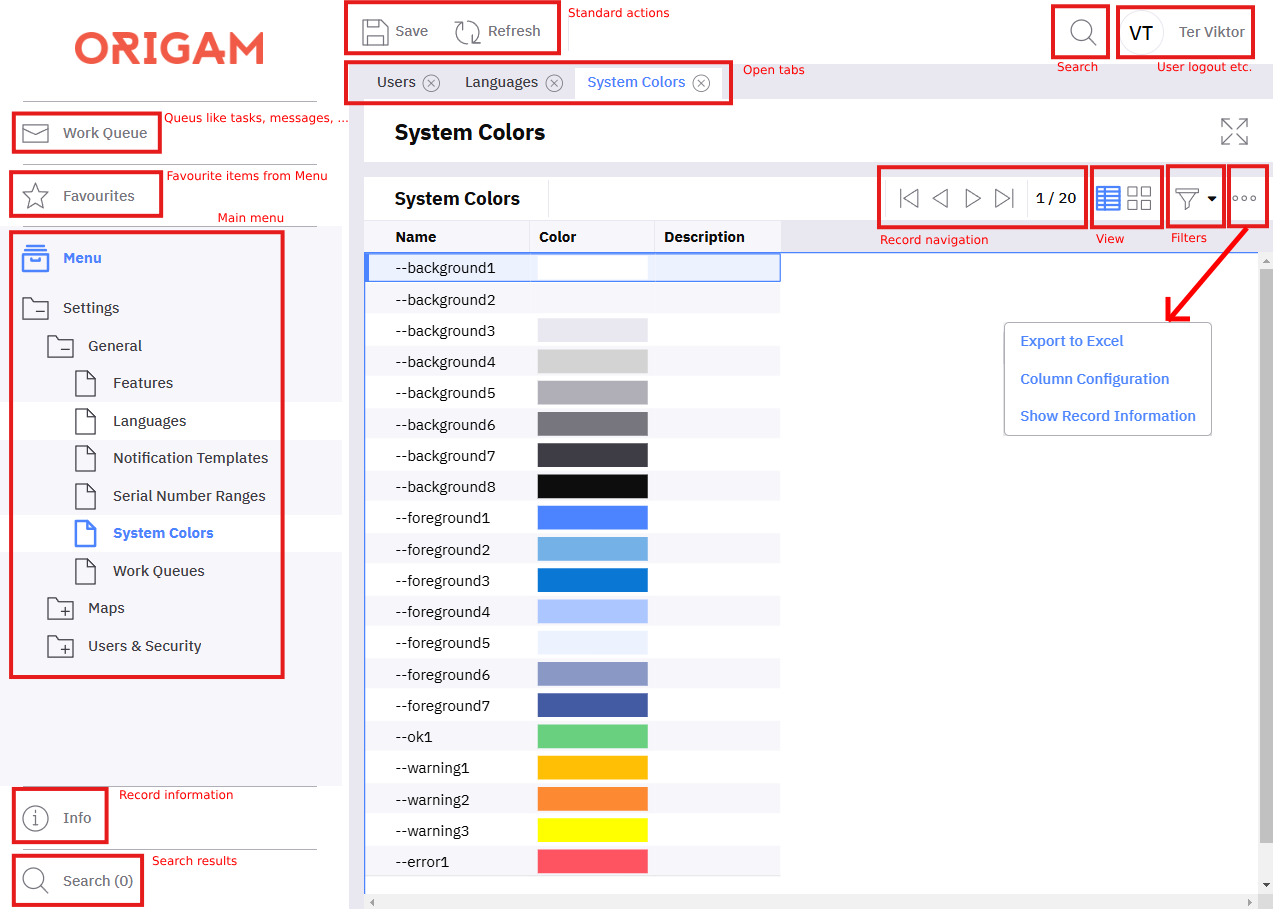Open Serial Number Ranges menu item
This screenshot has height=910, width=1273.
click(189, 496)
